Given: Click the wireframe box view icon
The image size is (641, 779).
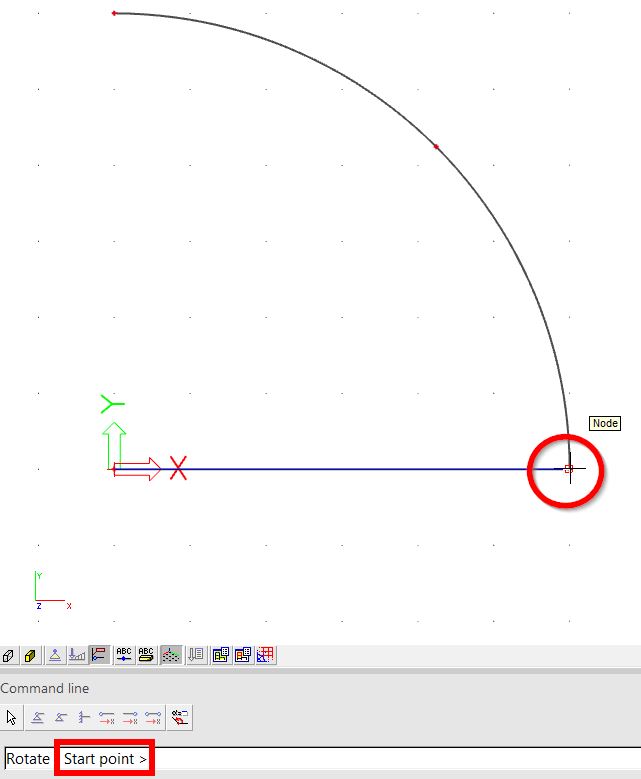Looking at the screenshot, I should coord(9,656).
